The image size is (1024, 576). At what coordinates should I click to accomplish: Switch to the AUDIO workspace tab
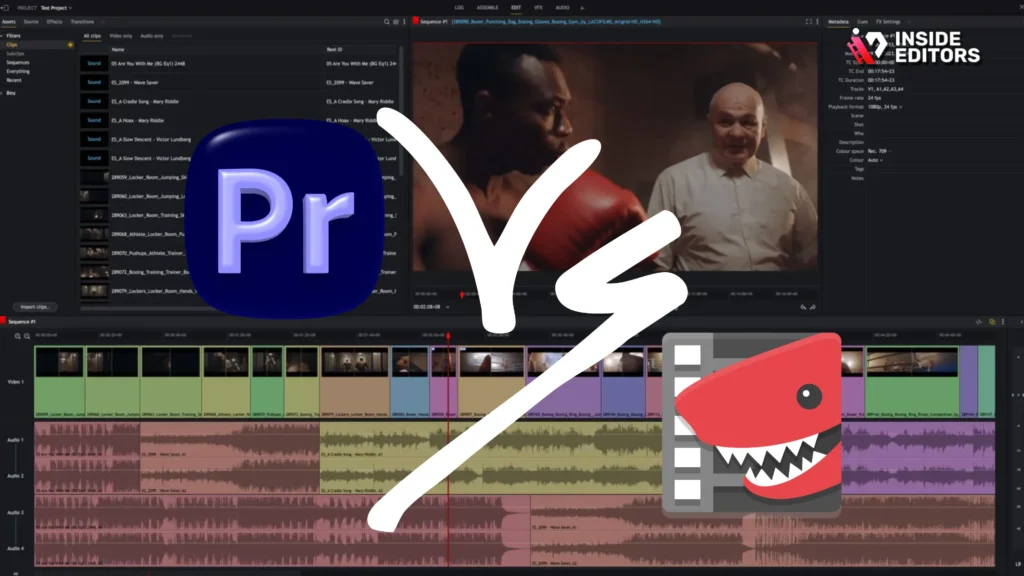[562, 8]
